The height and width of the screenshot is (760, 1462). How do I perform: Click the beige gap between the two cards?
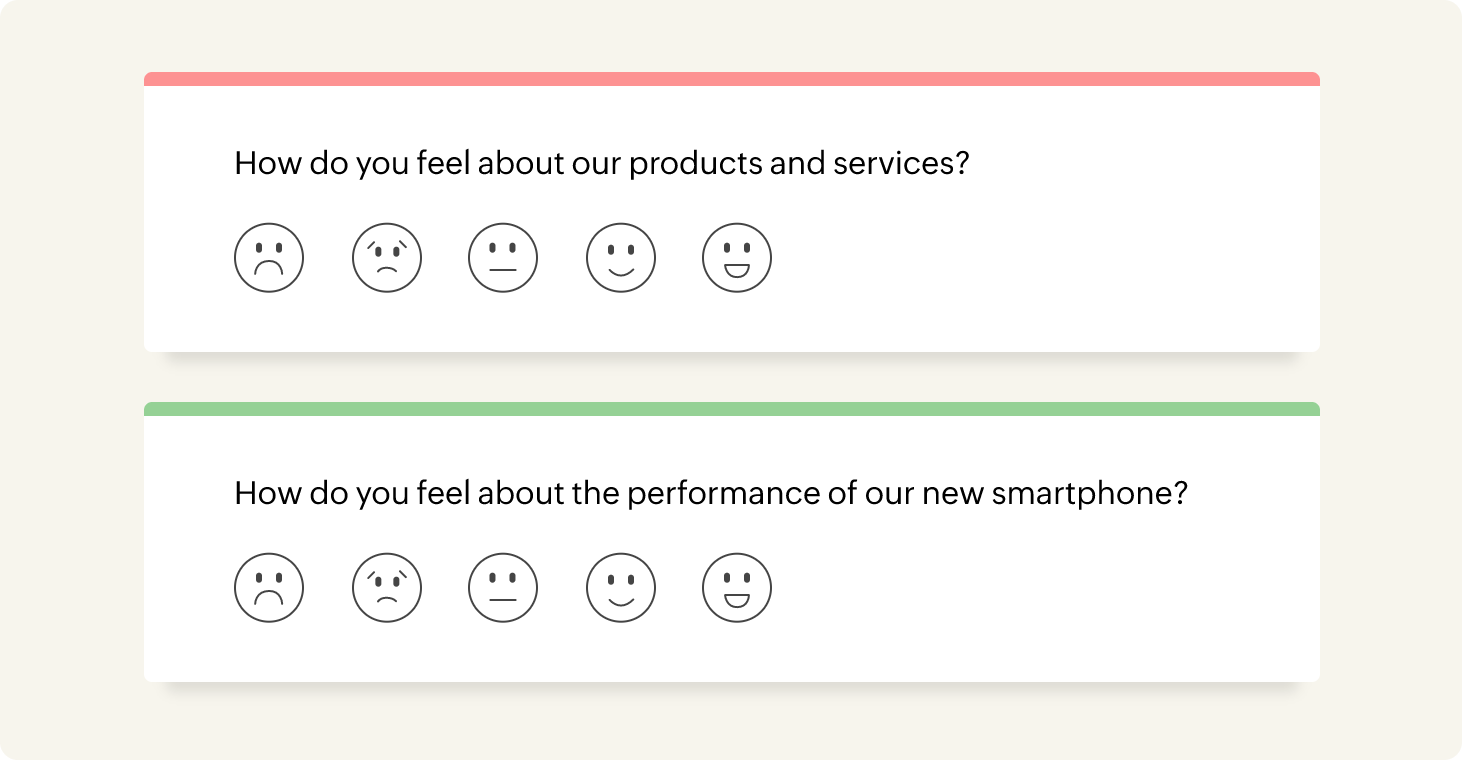tap(732, 378)
